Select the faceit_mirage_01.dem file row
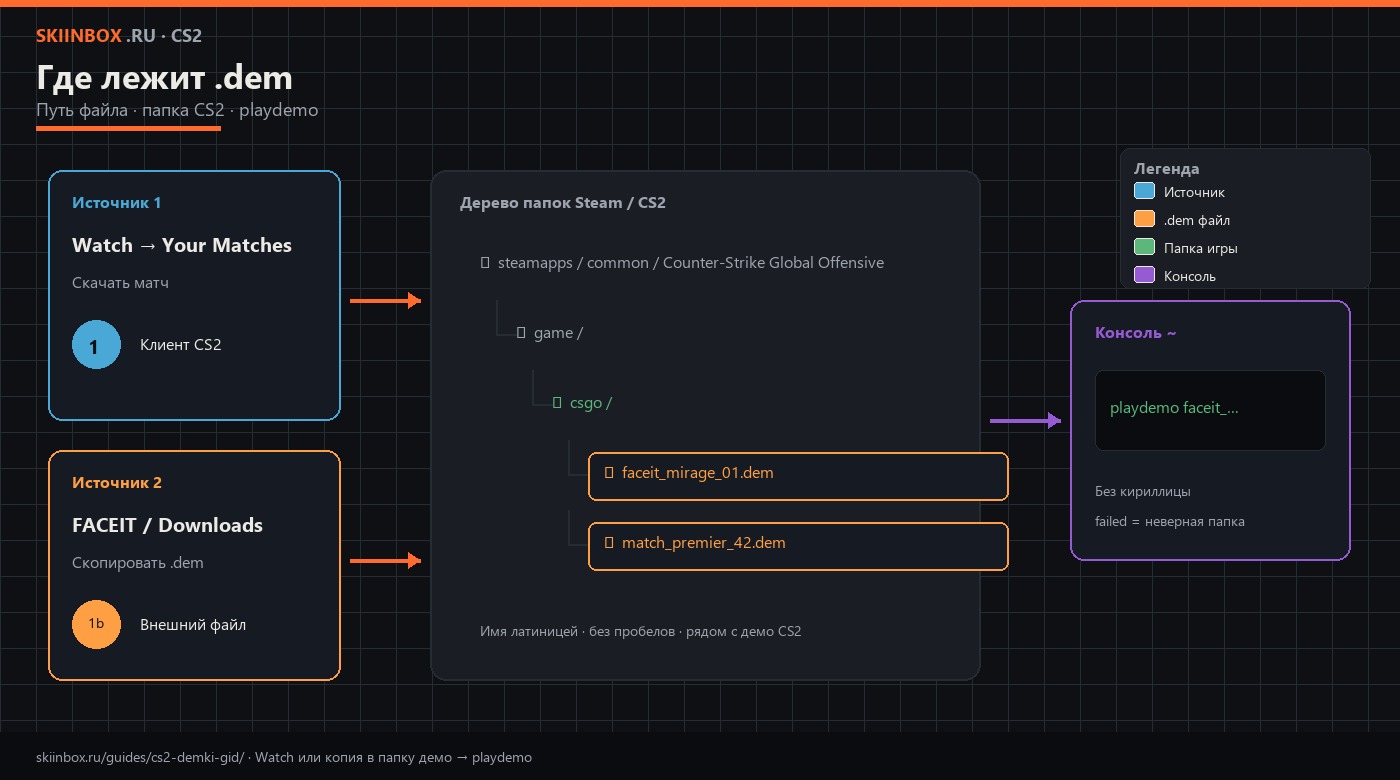The height and width of the screenshot is (780, 1400). pos(798,476)
